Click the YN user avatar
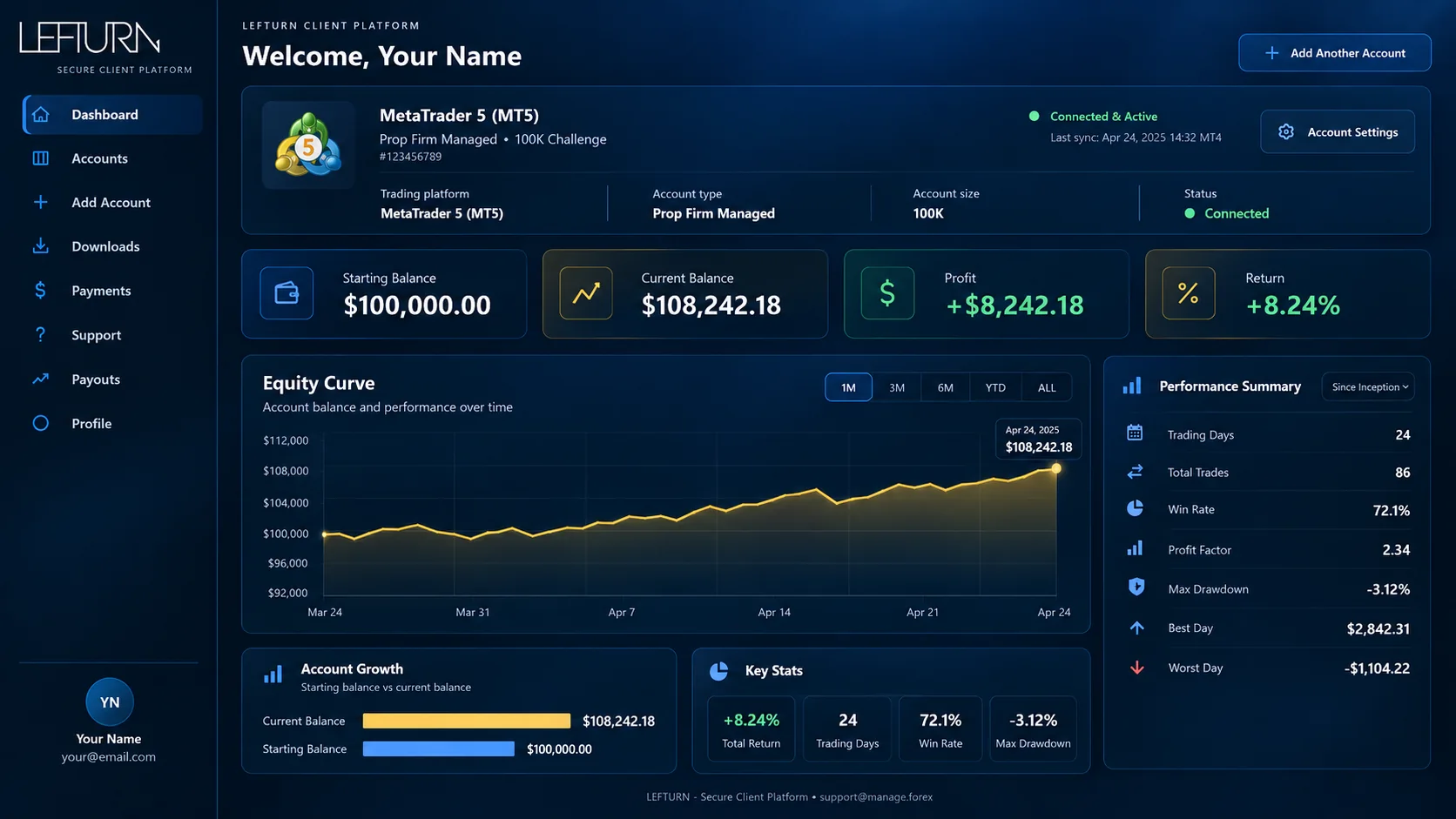The width and height of the screenshot is (1456, 819). point(110,702)
